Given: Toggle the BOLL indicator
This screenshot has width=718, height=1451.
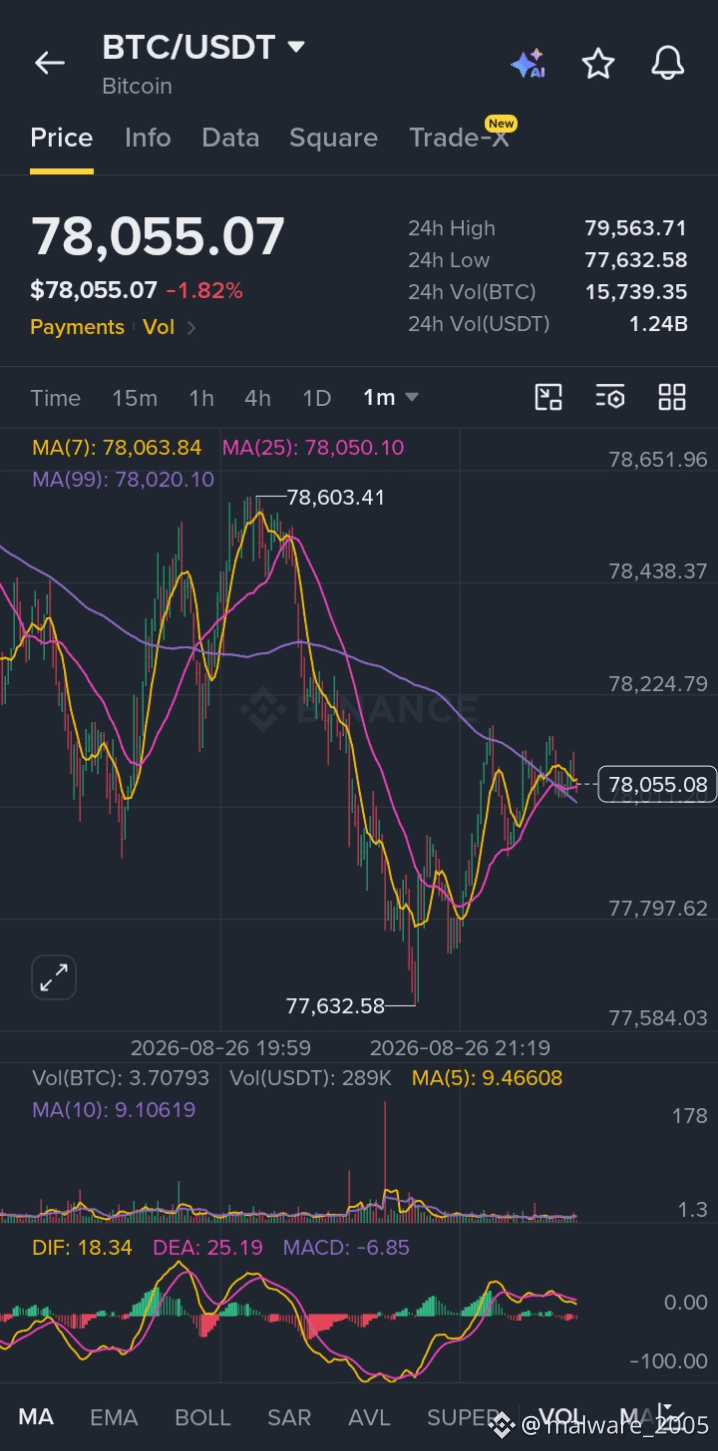Looking at the screenshot, I should click(x=202, y=1417).
